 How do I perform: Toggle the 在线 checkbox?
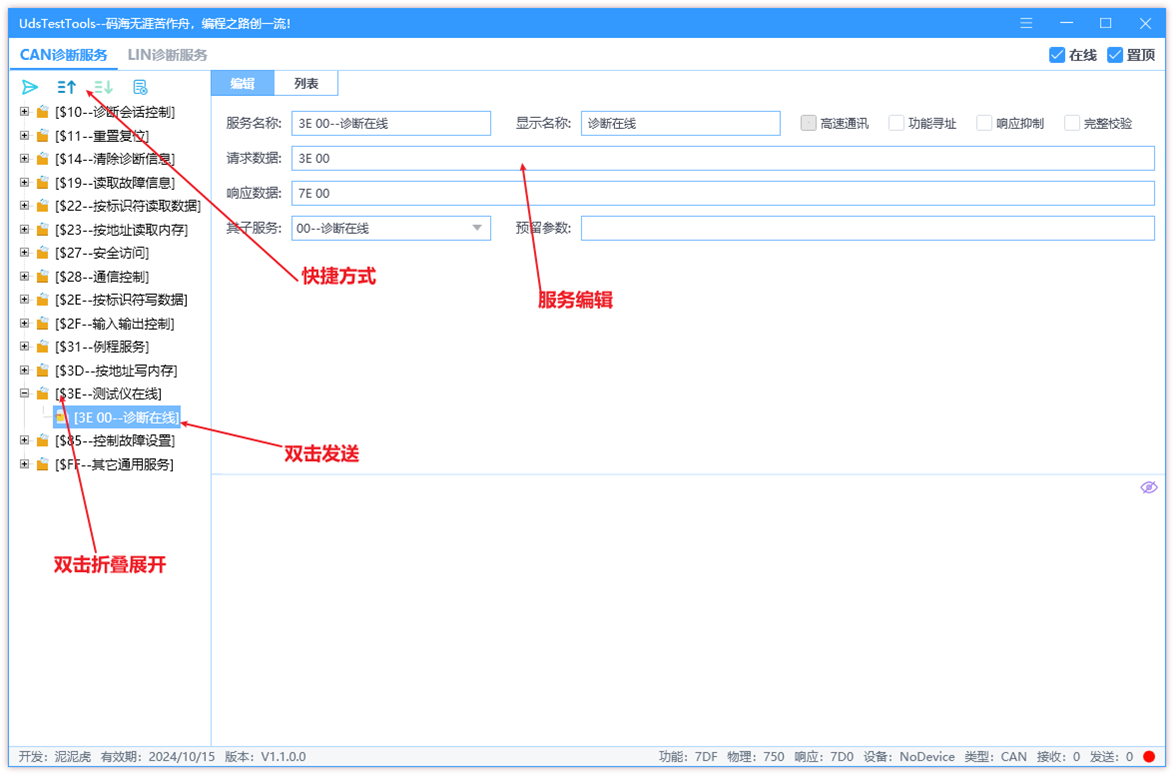(1056, 55)
